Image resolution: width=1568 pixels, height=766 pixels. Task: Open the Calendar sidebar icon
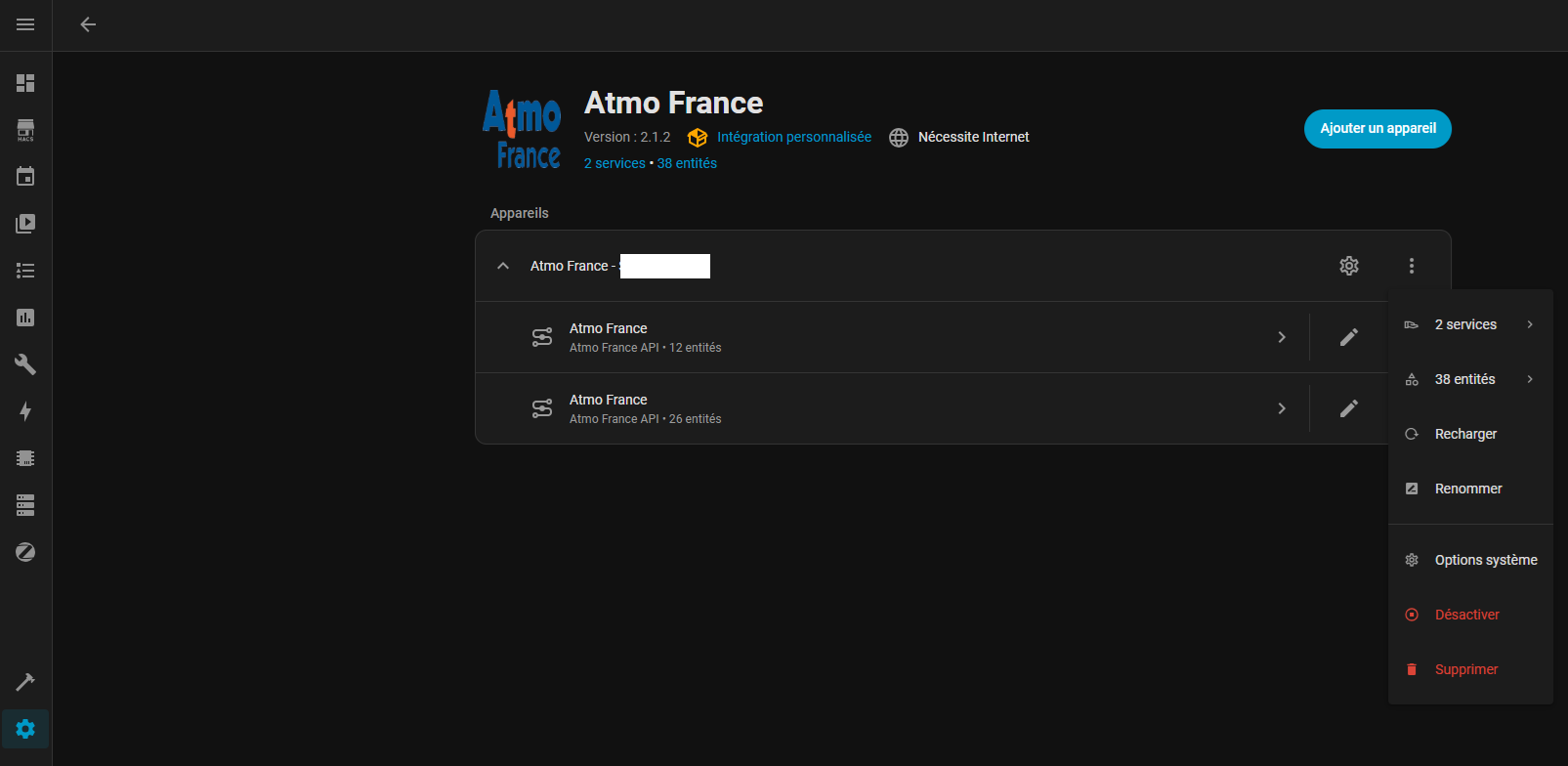click(x=25, y=177)
